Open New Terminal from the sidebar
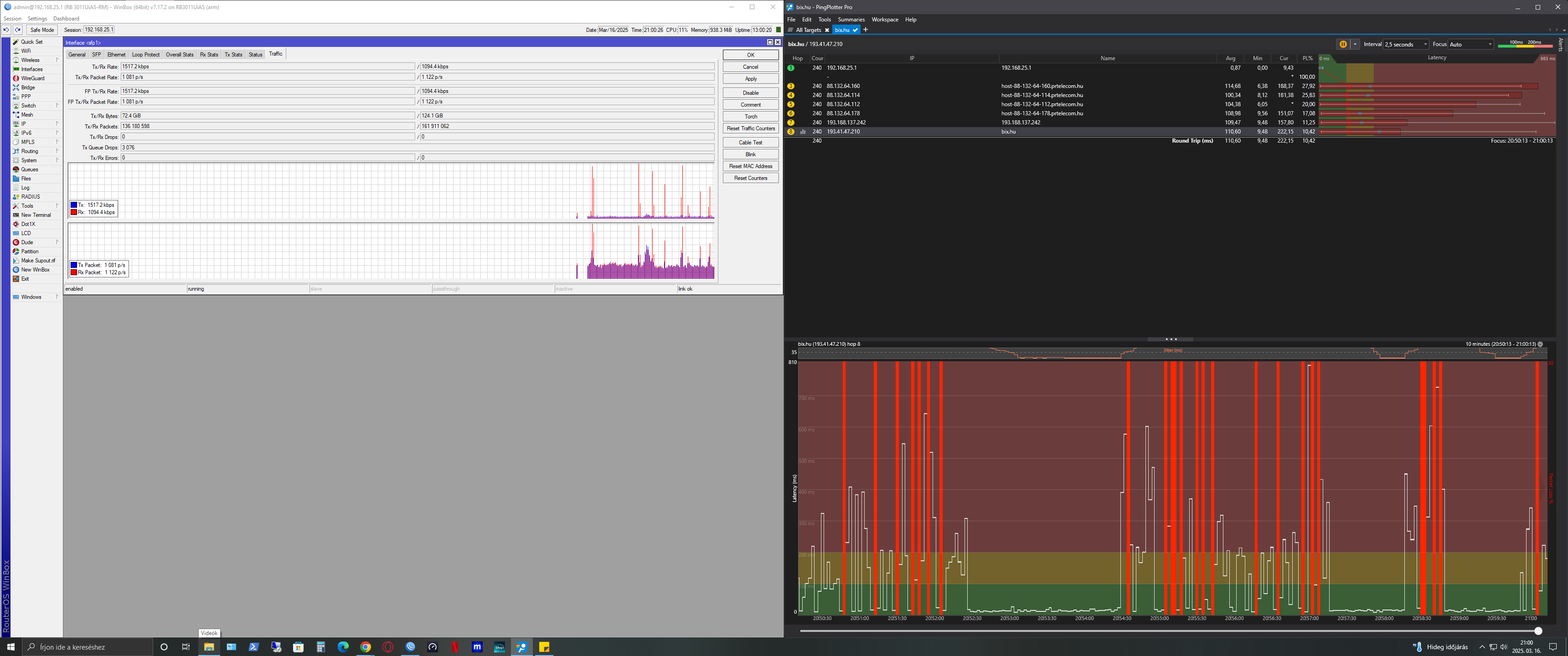 (35, 215)
